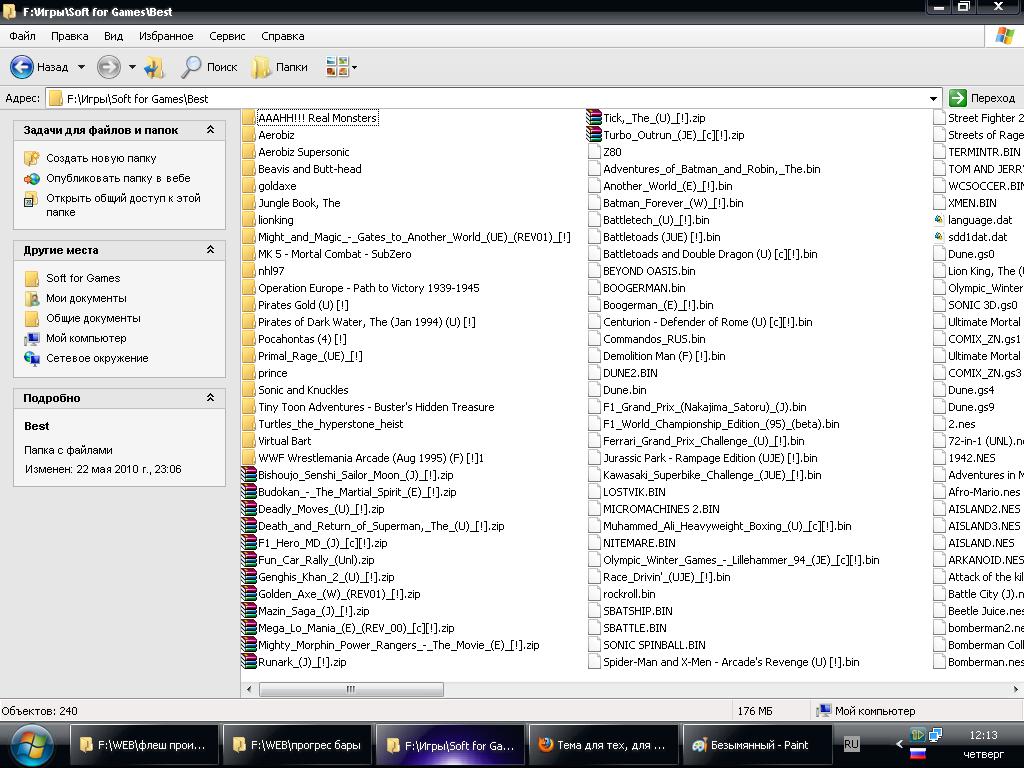
Task: Click the RU language indicator
Action: [852, 744]
